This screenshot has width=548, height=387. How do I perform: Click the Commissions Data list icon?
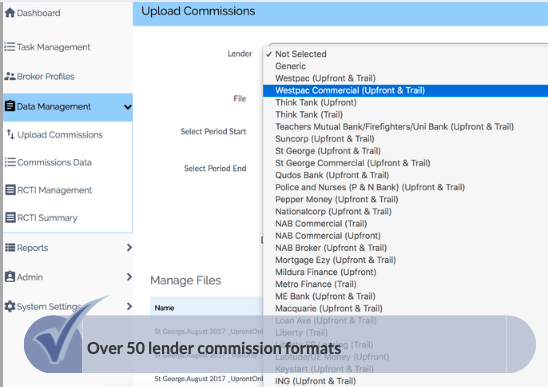coord(10,162)
